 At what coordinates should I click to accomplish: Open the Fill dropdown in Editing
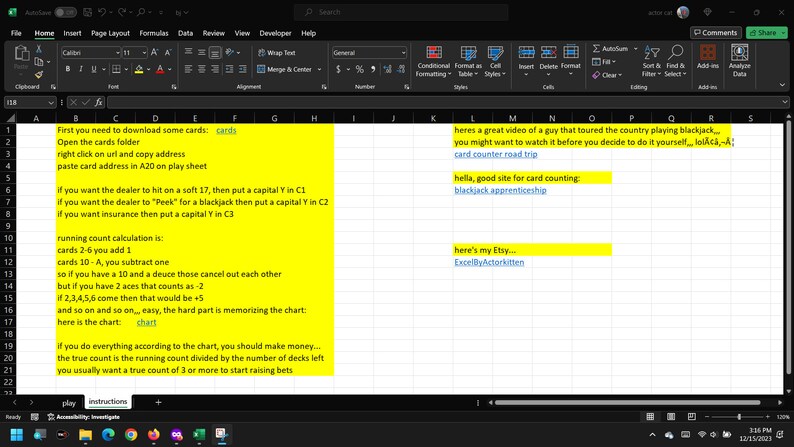(x=604, y=62)
